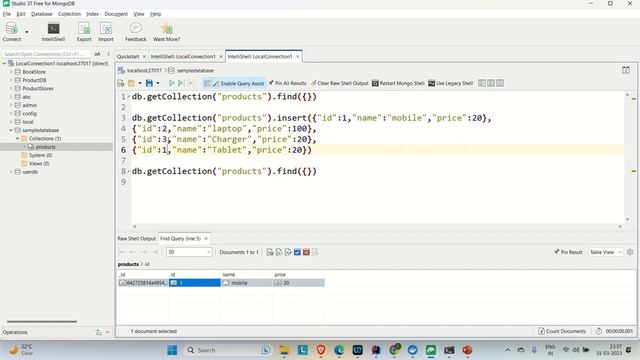Expand the usersdb database node
This screenshot has height=360, width=640.
pyautogui.click(x=11, y=172)
